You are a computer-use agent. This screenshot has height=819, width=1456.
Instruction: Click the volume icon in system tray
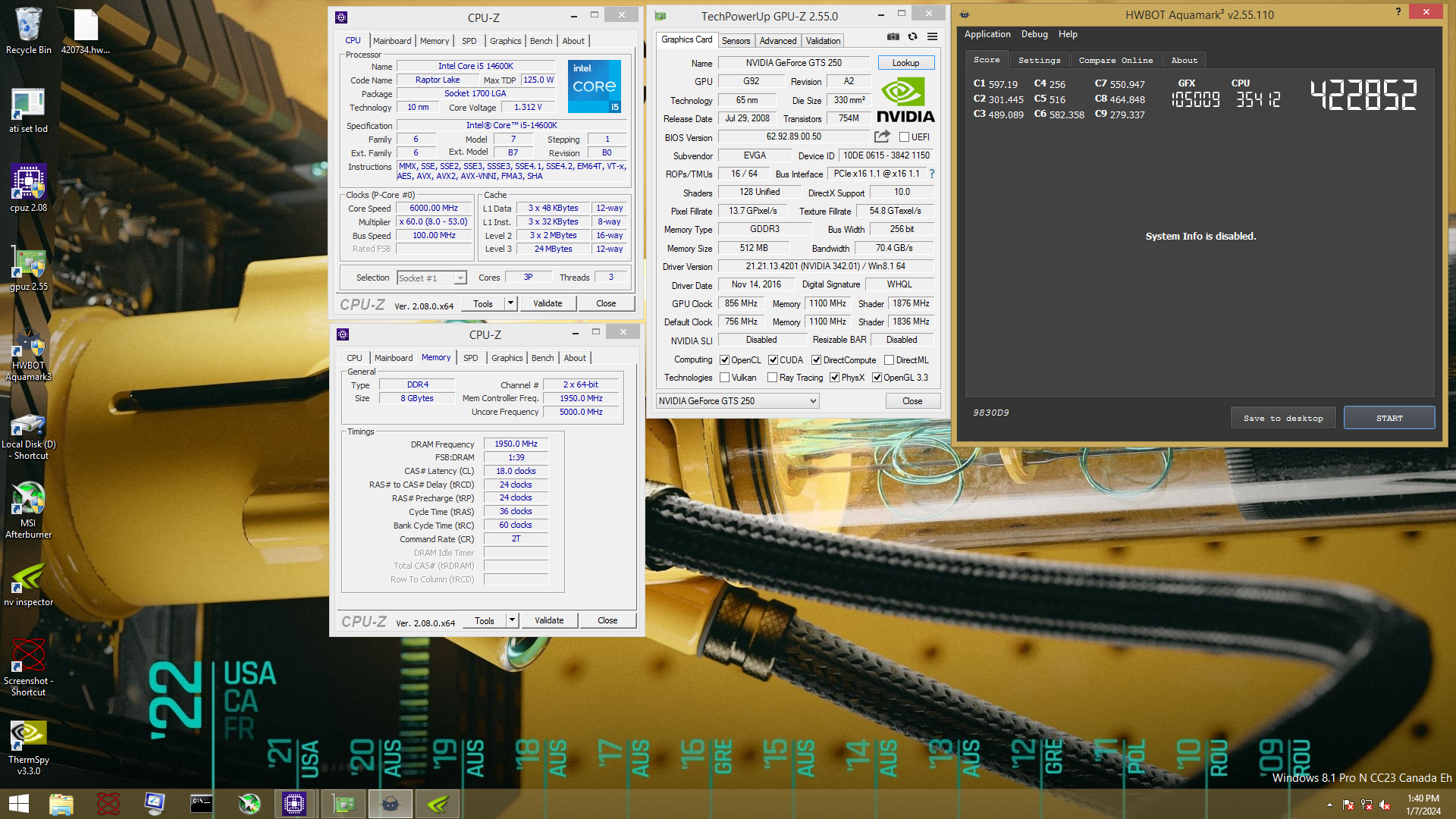tap(1385, 805)
